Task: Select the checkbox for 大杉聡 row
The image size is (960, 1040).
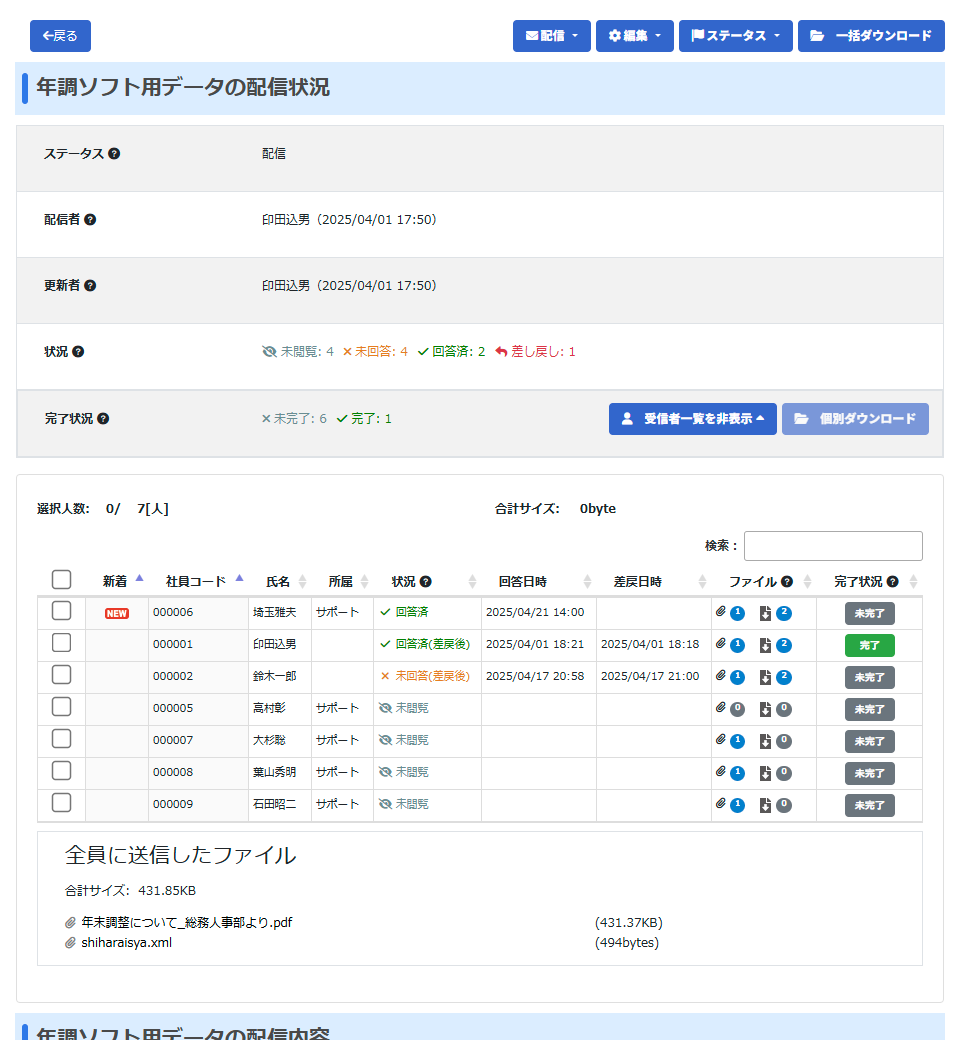Action: tap(61, 739)
